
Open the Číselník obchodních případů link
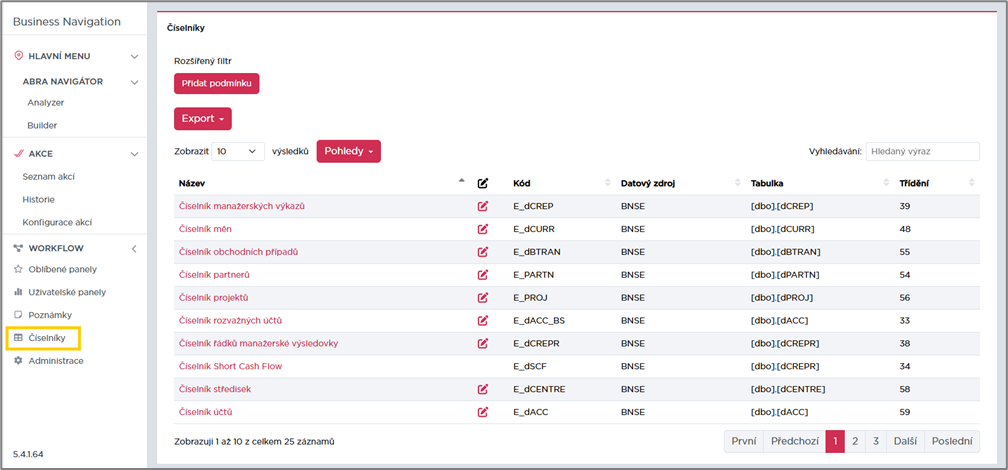238,252
